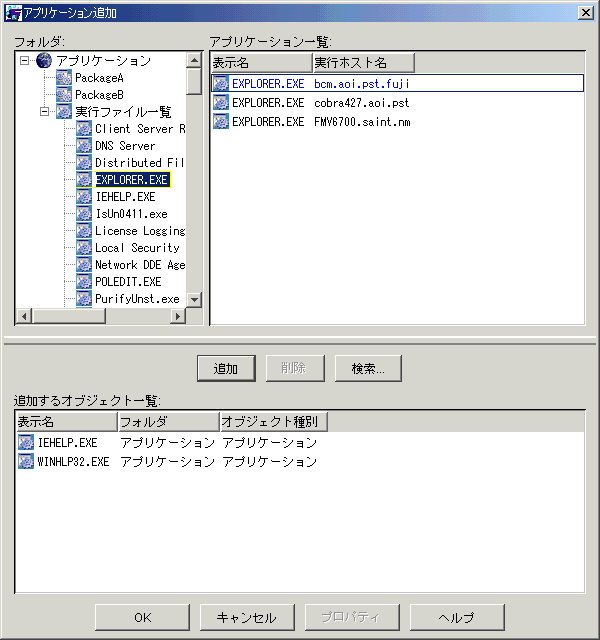
Task: Click the PackageB icon in folder tree
Action: [64, 95]
